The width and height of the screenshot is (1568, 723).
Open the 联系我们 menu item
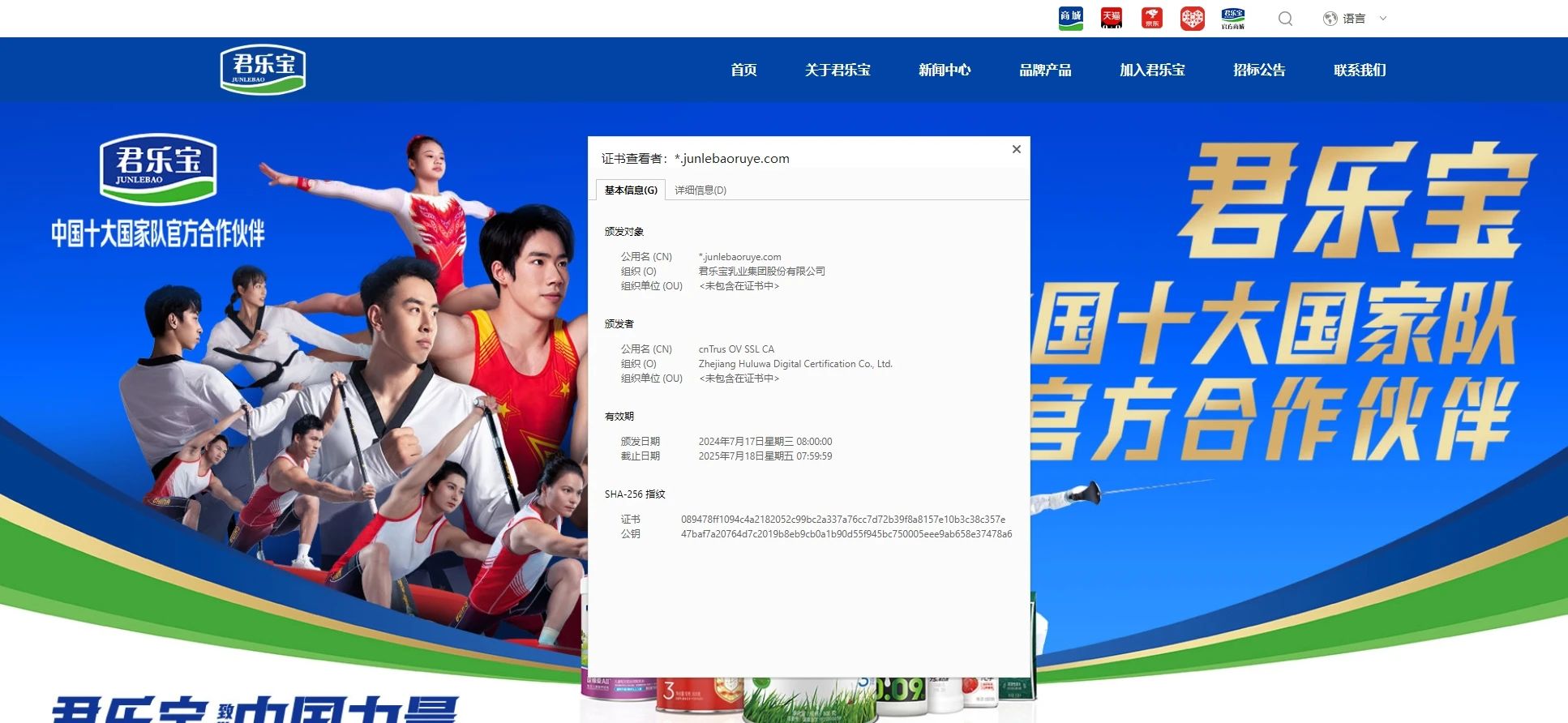point(1360,70)
